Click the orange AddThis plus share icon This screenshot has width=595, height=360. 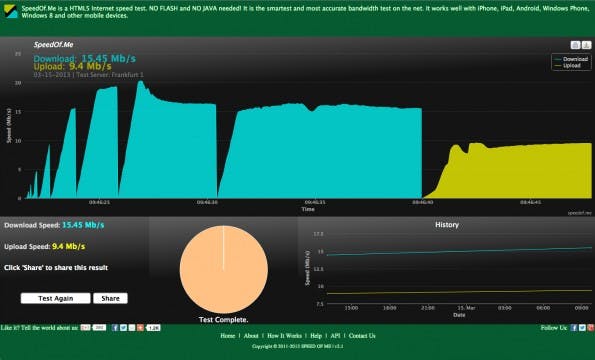click(140, 327)
